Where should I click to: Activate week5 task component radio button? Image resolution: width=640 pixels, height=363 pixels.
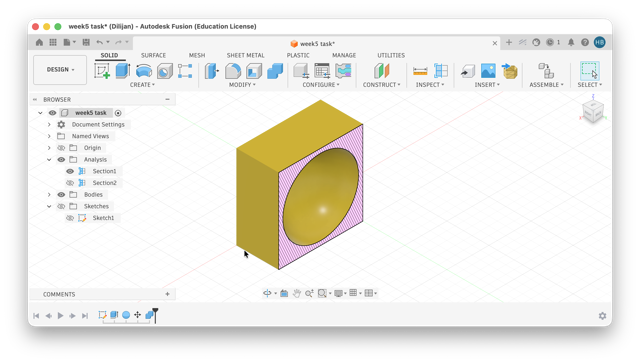(x=118, y=113)
